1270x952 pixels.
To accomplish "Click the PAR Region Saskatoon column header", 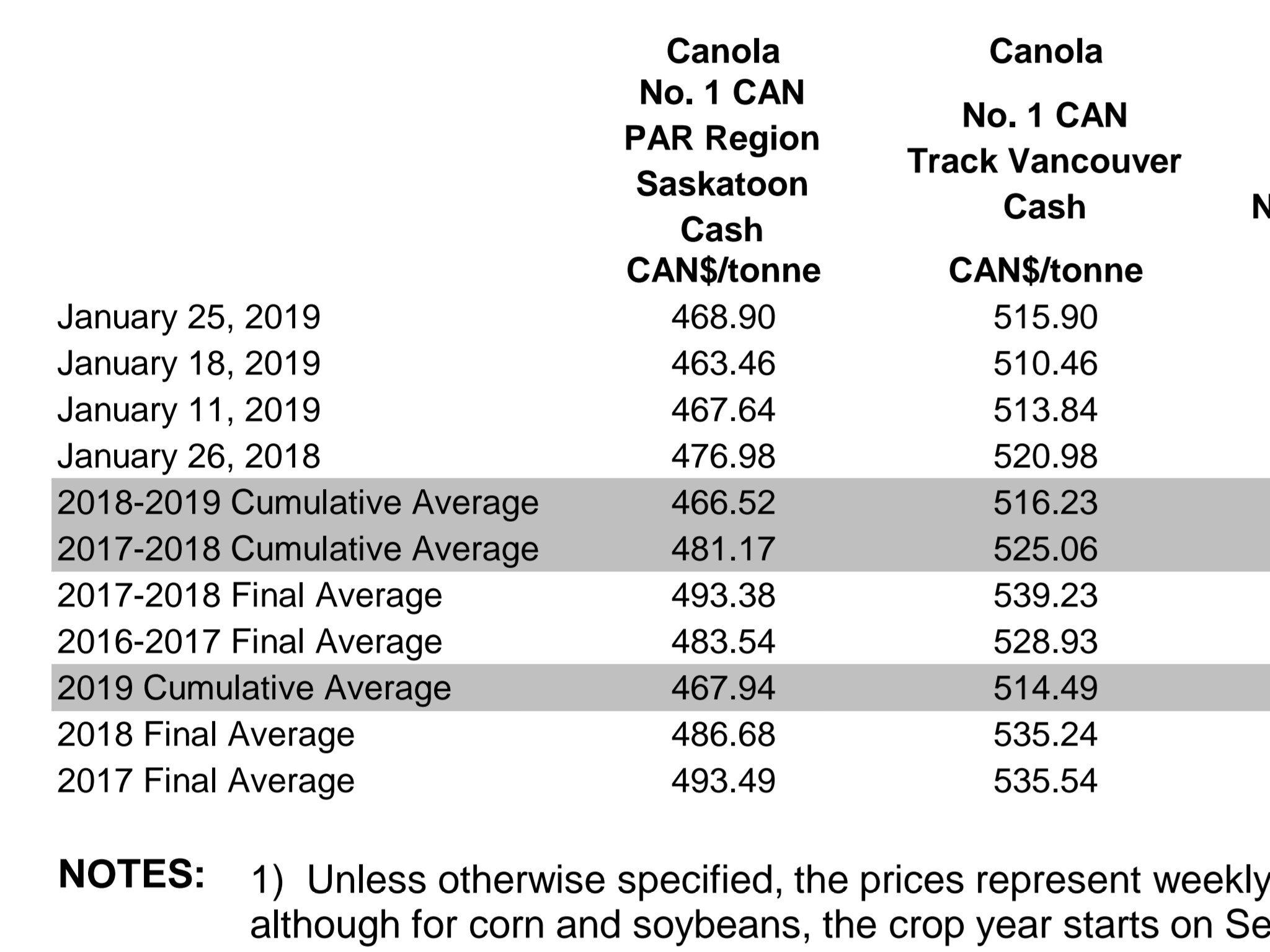I will (722, 161).
